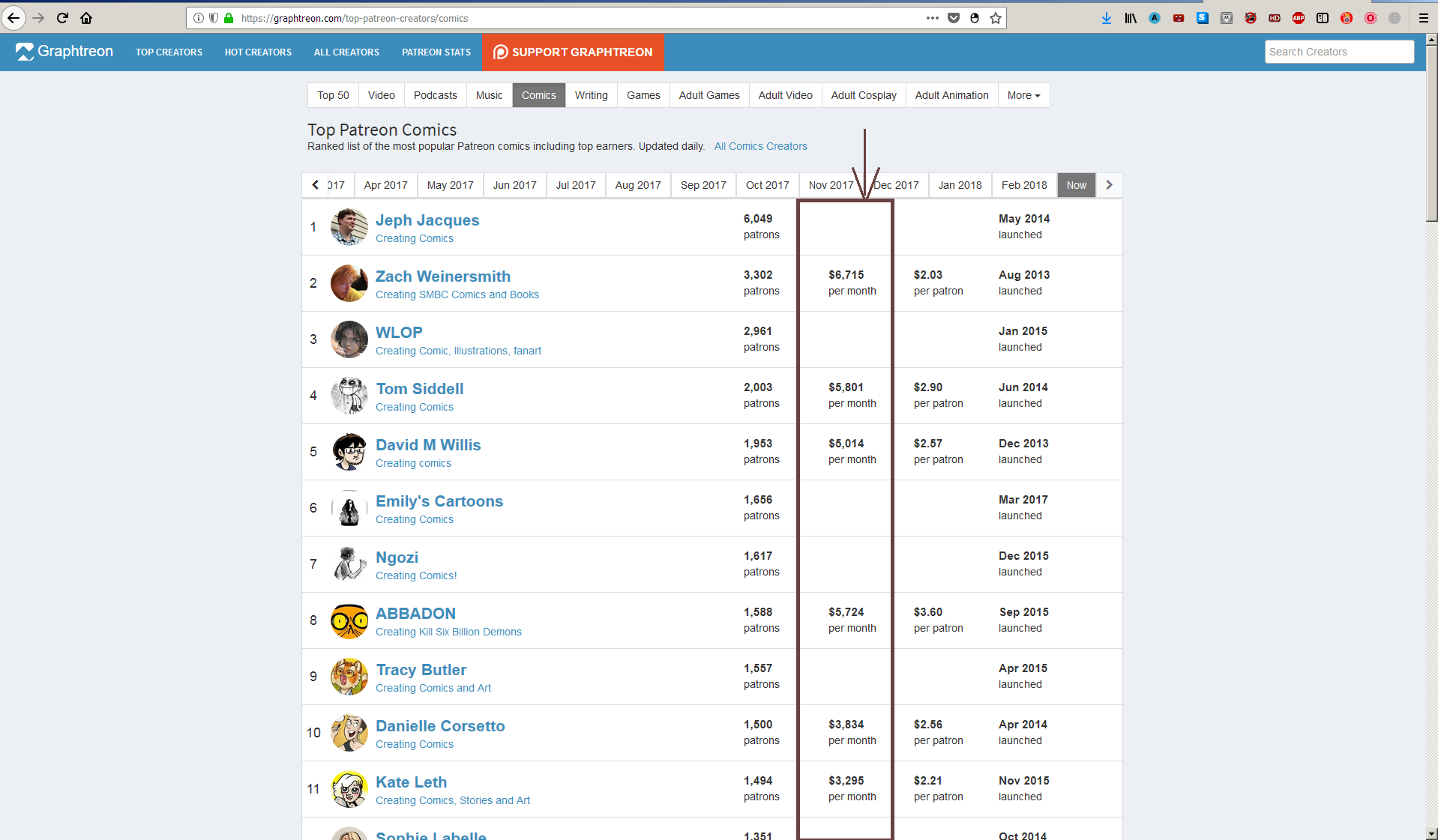
Task: Open the Firefox hamburger menu
Action: tap(1424, 18)
